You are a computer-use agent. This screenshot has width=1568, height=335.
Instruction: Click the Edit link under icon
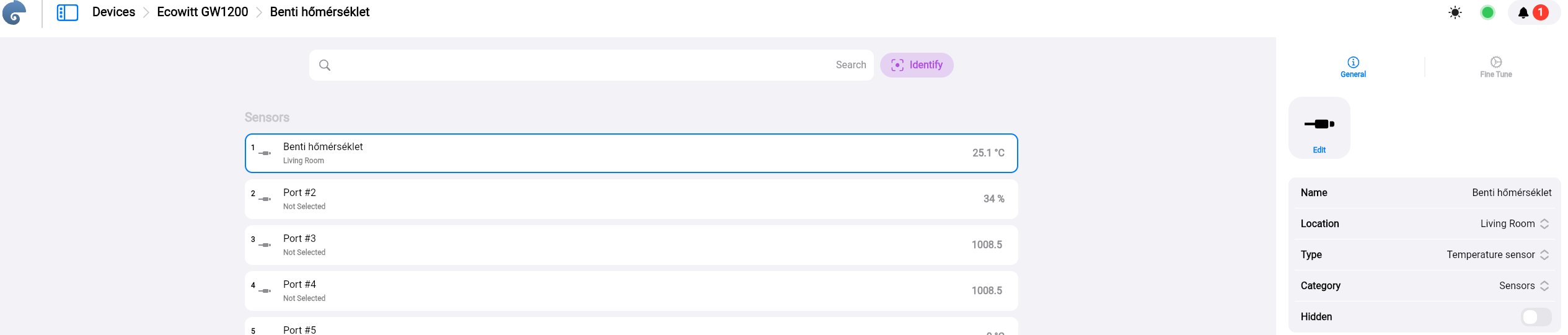1319,150
